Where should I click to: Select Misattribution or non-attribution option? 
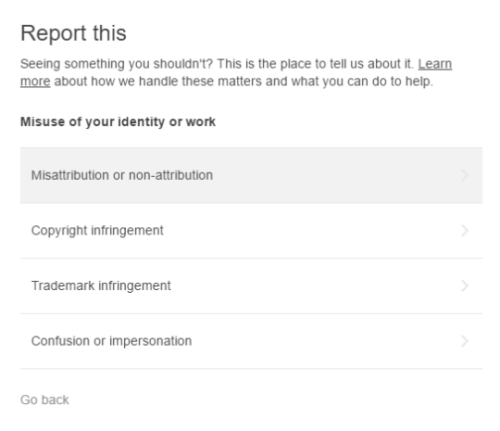point(122,175)
